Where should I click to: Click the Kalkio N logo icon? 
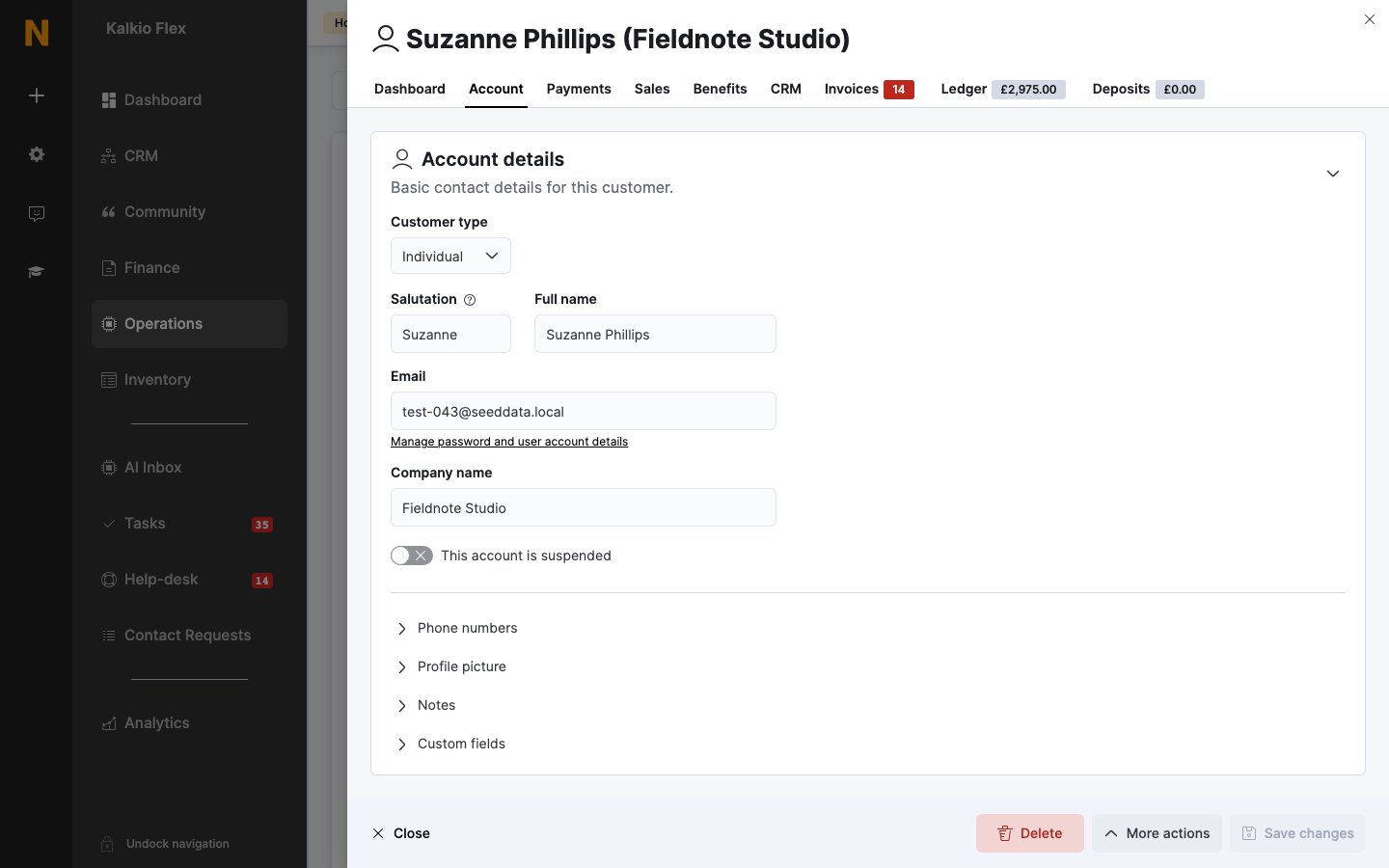click(x=37, y=33)
